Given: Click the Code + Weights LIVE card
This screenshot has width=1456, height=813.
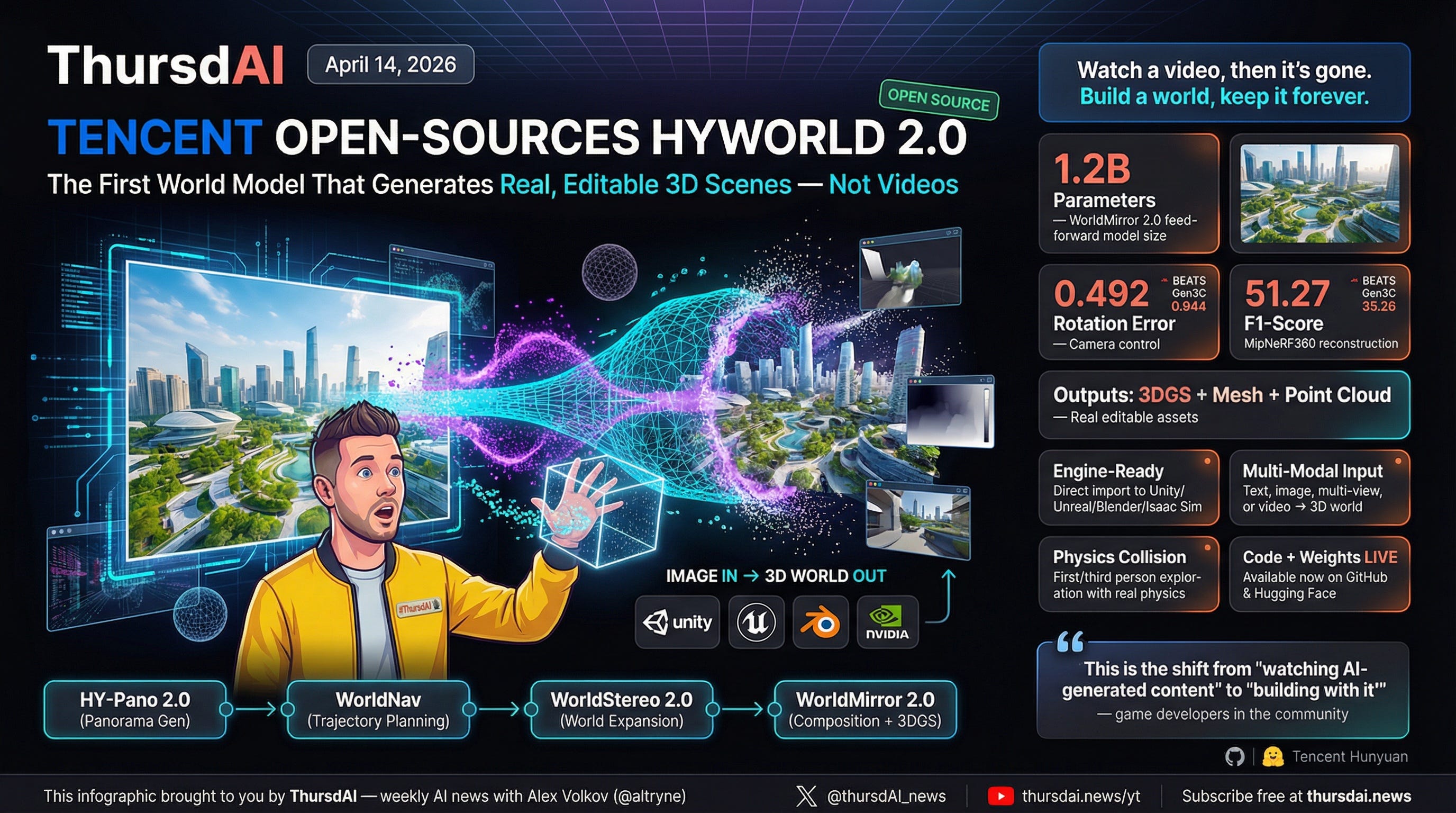Looking at the screenshot, I should [x=1320, y=574].
